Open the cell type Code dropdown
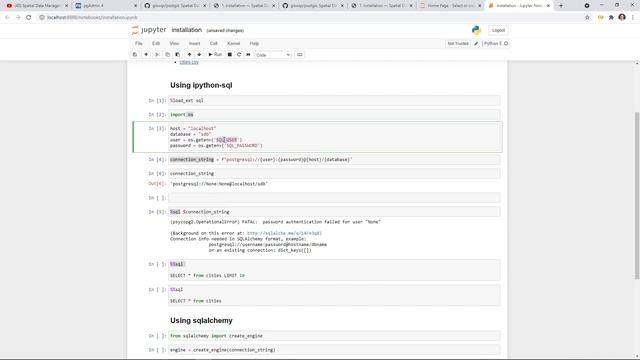Screen dimensions: 640x360 point(273,55)
